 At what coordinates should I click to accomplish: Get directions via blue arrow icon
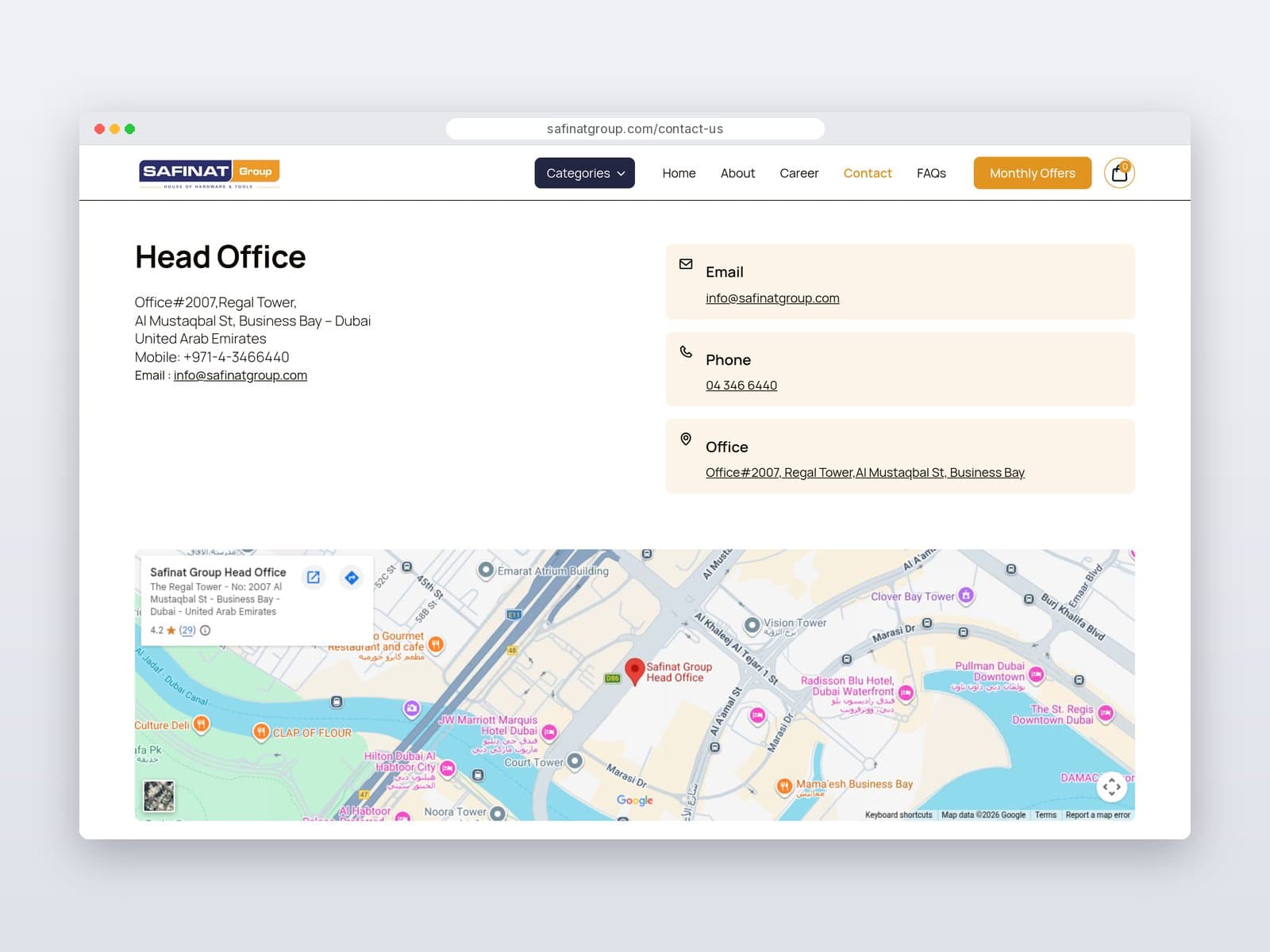pyautogui.click(x=352, y=578)
